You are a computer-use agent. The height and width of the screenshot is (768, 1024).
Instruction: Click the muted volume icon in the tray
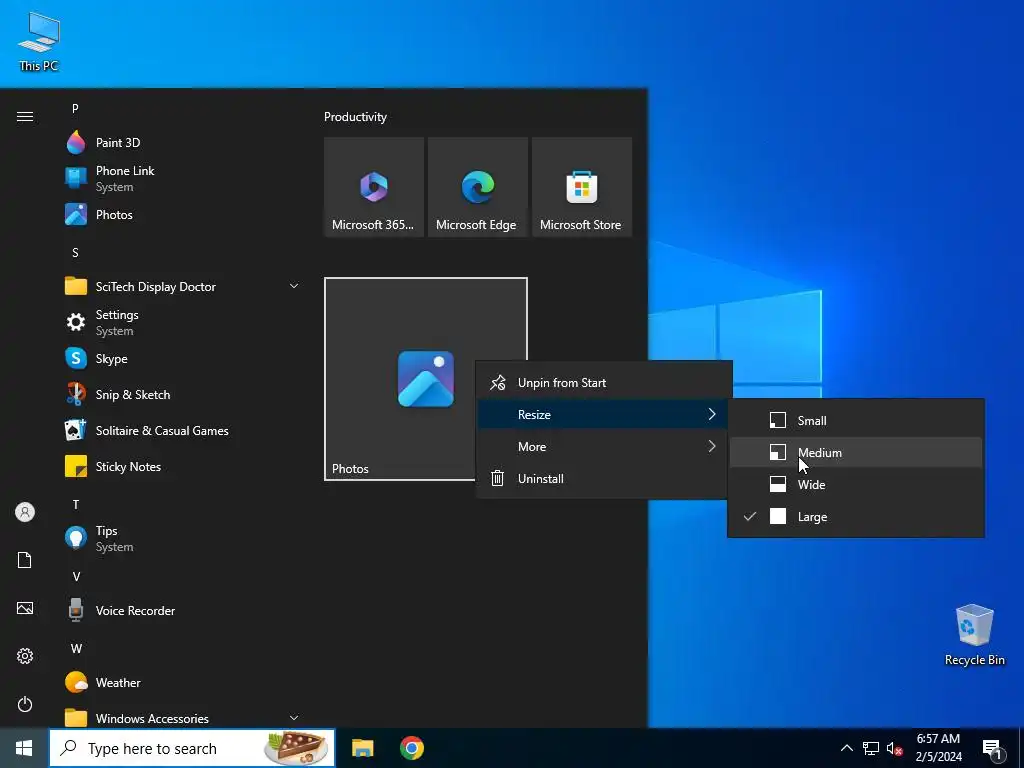tap(894, 748)
